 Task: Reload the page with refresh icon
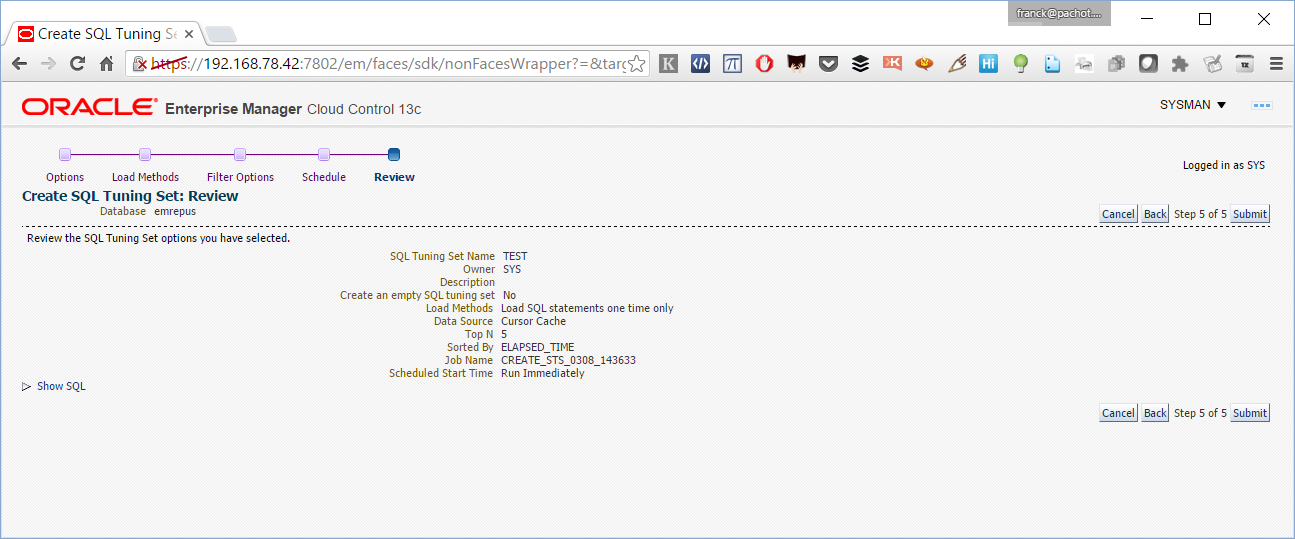[77, 63]
